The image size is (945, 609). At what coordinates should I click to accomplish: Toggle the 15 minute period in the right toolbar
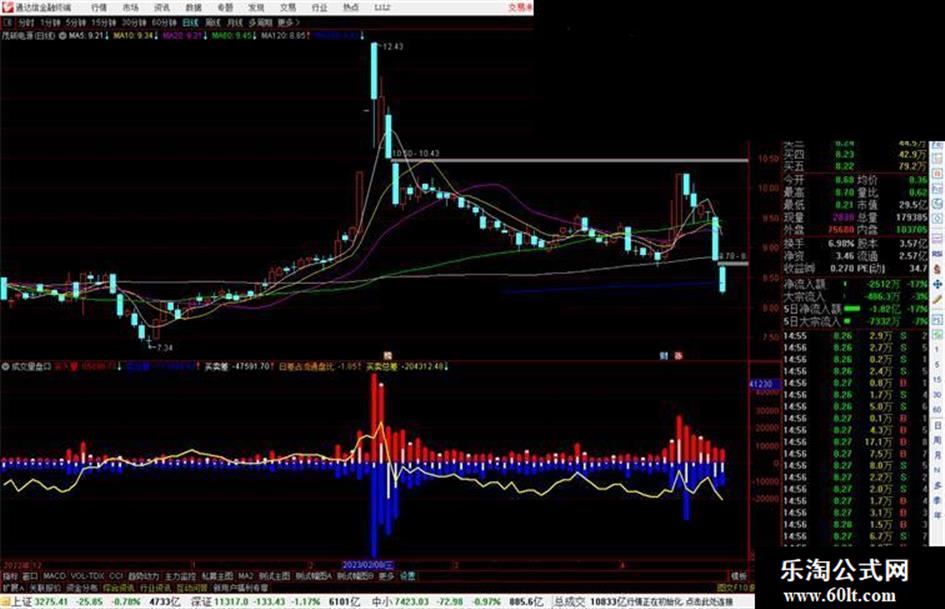coord(937,380)
